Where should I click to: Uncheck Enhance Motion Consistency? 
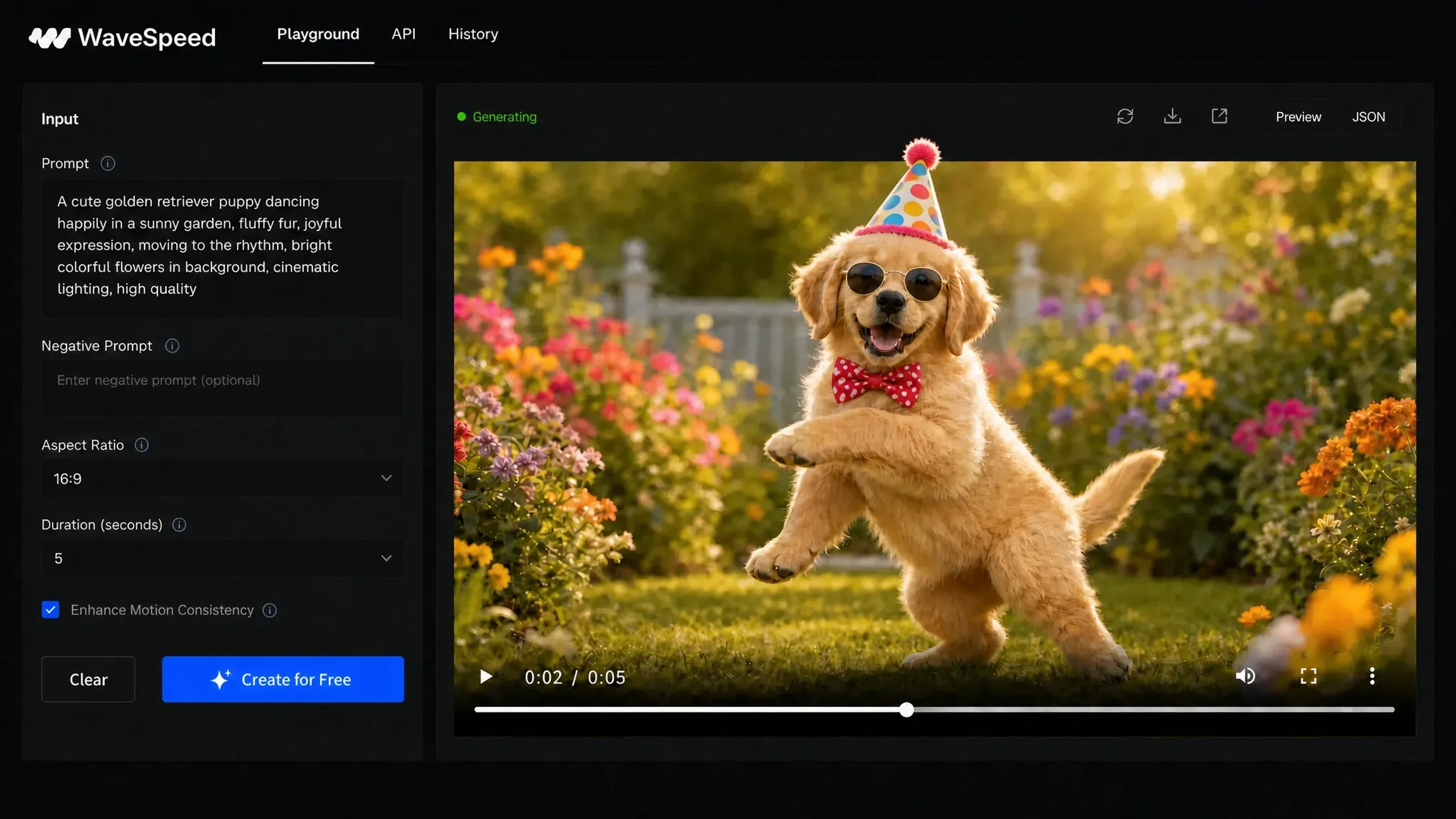pyautogui.click(x=51, y=610)
